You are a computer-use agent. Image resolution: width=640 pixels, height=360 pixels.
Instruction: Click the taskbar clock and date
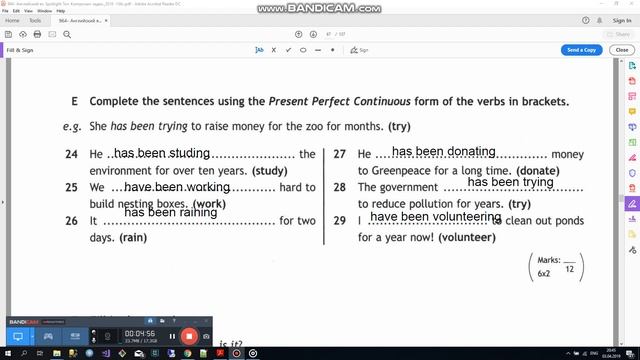611,353
